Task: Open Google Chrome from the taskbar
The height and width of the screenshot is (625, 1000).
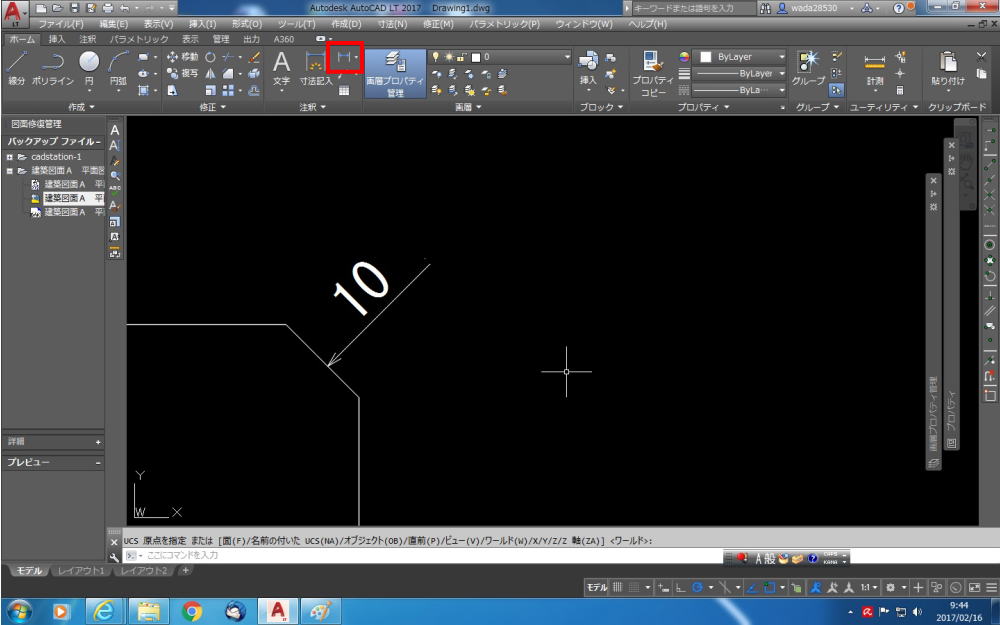Action: (x=191, y=611)
